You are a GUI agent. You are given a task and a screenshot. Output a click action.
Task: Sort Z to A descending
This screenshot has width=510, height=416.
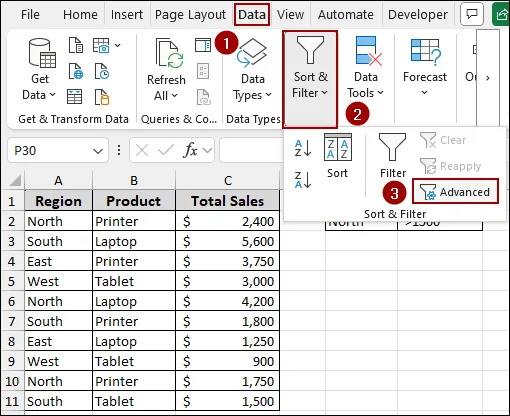coord(303,180)
